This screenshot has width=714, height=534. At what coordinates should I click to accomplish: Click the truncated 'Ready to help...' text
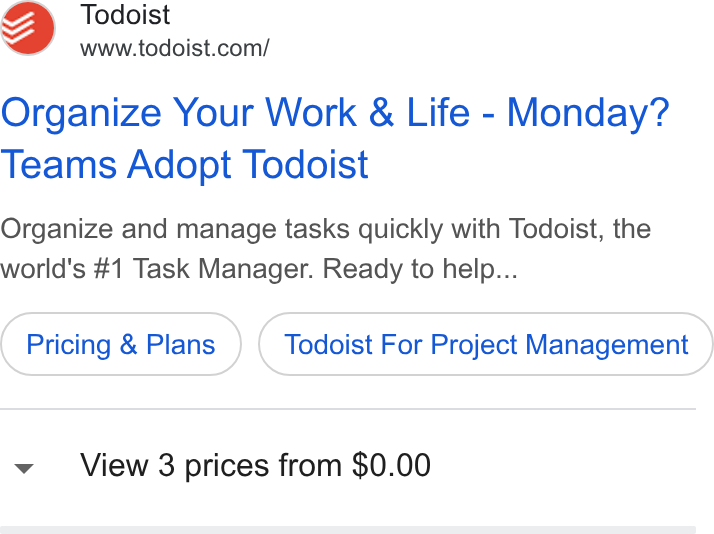point(420,269)
